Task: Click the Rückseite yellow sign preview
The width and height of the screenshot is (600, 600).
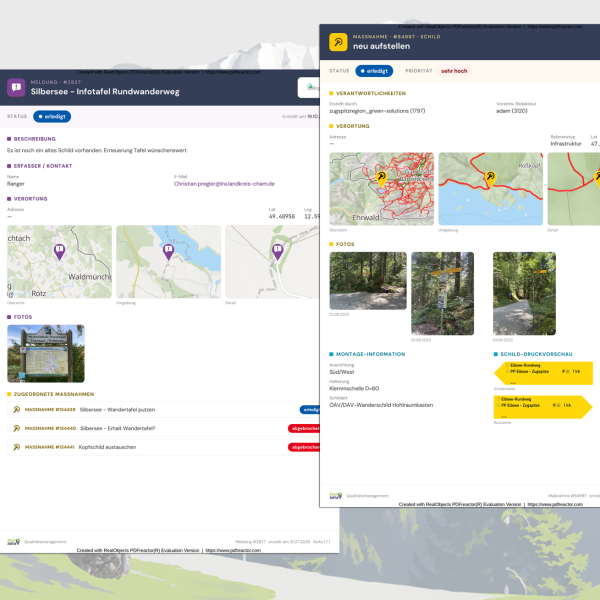Action: coord(543,407)
